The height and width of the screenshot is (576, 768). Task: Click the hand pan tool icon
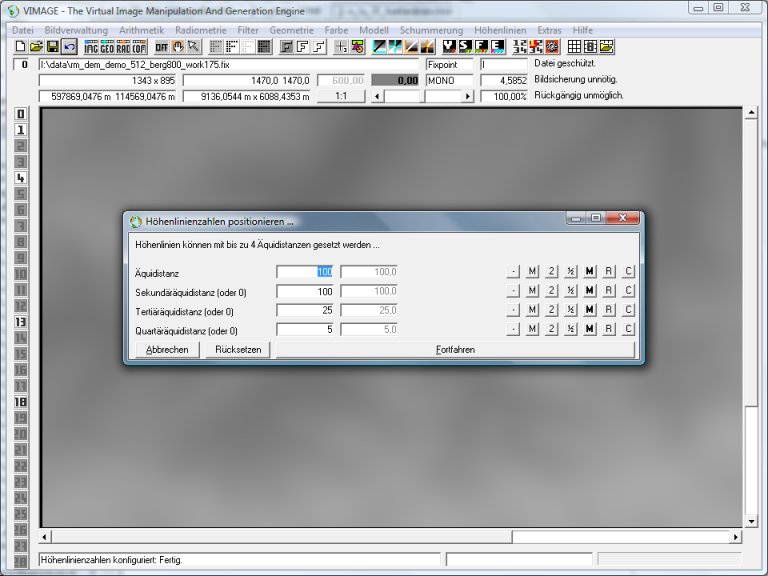pyautogui.click(x=178, y=47)
